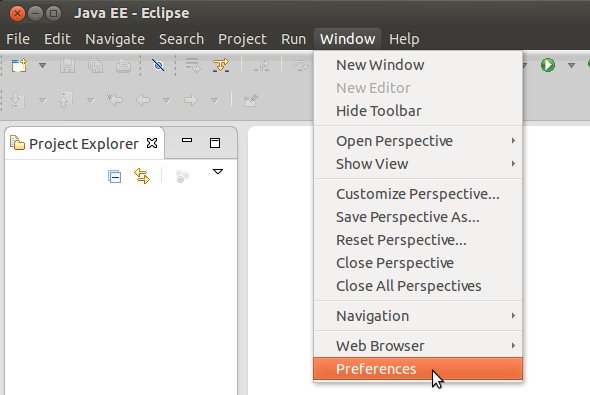The height and width of the screenshot is (395, 590).
Task: Click the Forward navigation arrow icon
Action: click(191, 100)
